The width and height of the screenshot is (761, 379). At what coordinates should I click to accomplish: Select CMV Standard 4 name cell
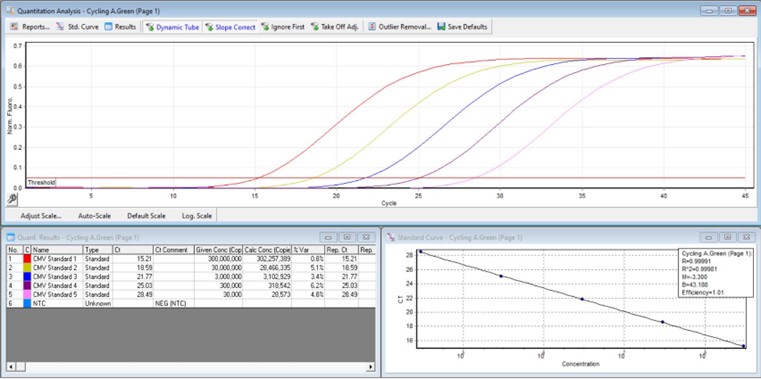[x=57, y=285]
